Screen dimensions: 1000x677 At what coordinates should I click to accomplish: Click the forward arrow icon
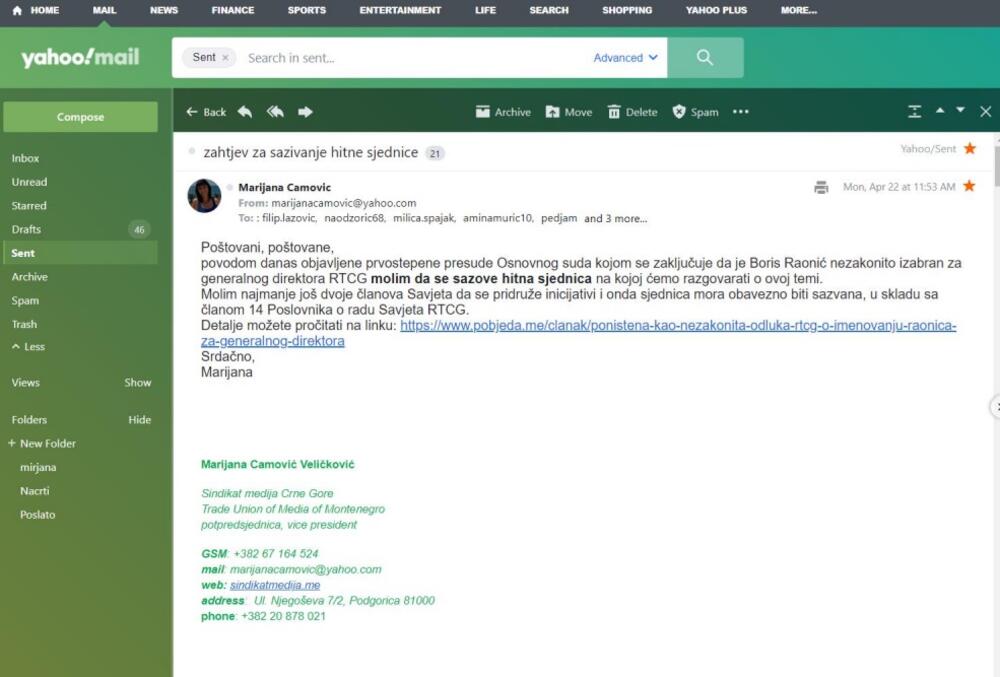[305, 112]
